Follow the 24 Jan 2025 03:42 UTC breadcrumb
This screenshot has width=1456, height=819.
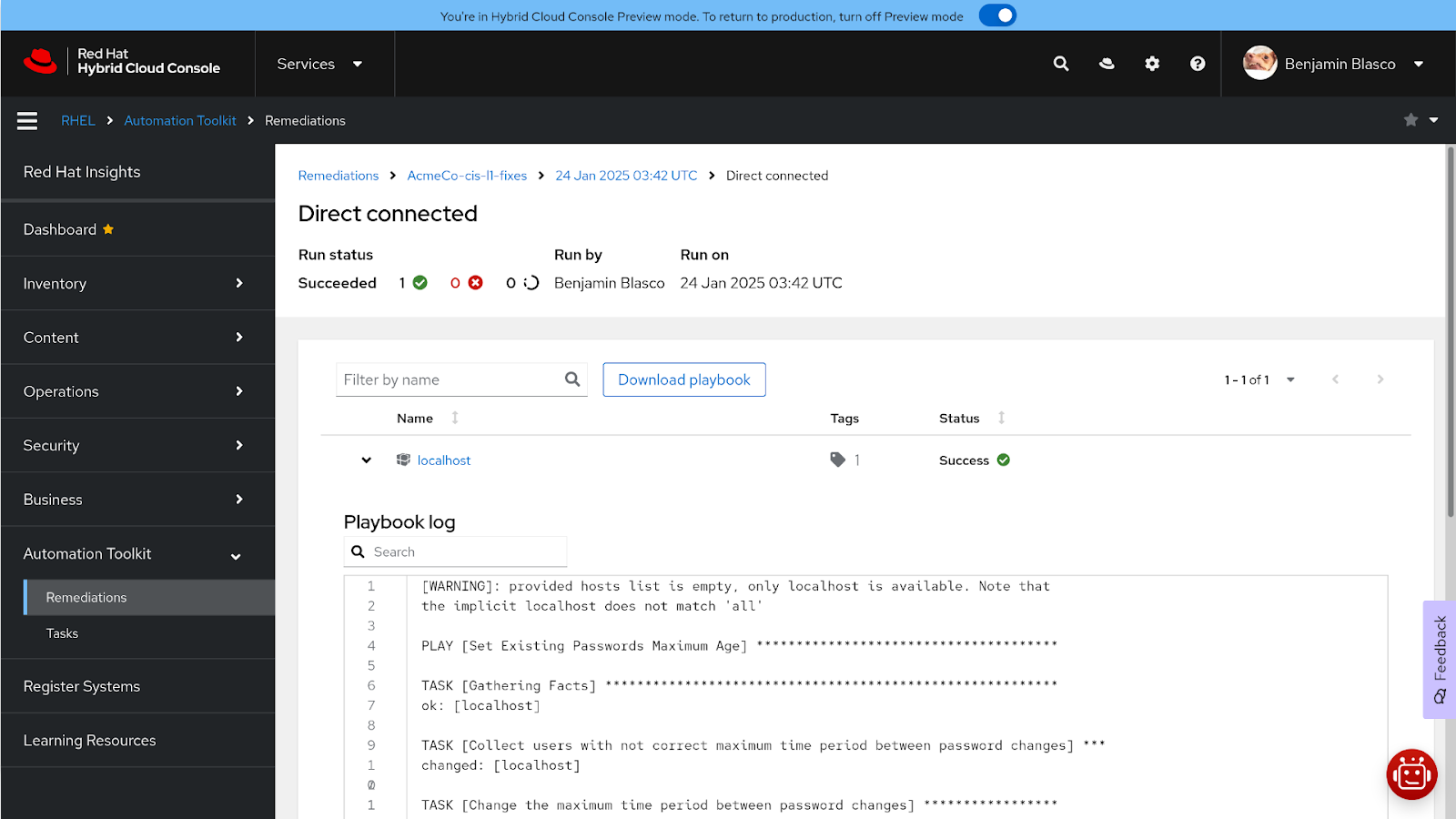(x=626, y=176)
